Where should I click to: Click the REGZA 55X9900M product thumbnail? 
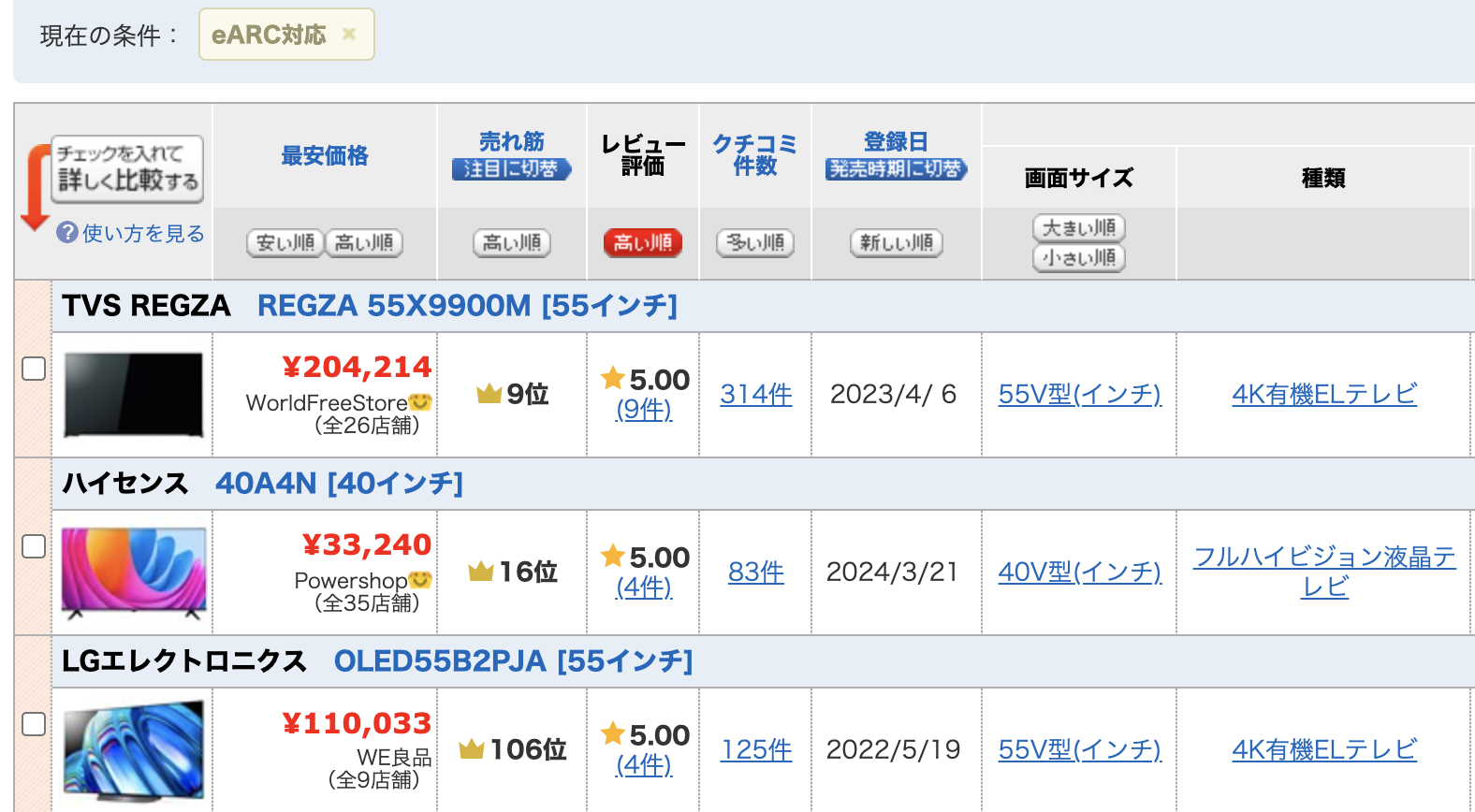click(133, 395)
